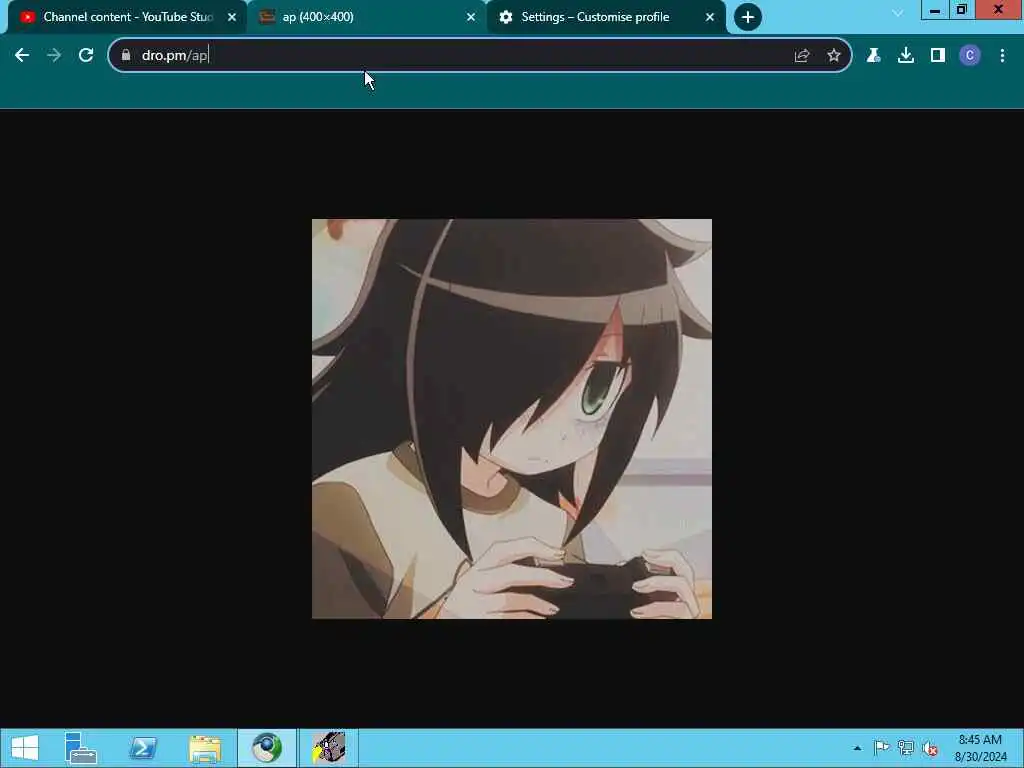Restore down the browser window
Viewport: 1024px width, 768px height.
tap(961, 10)
